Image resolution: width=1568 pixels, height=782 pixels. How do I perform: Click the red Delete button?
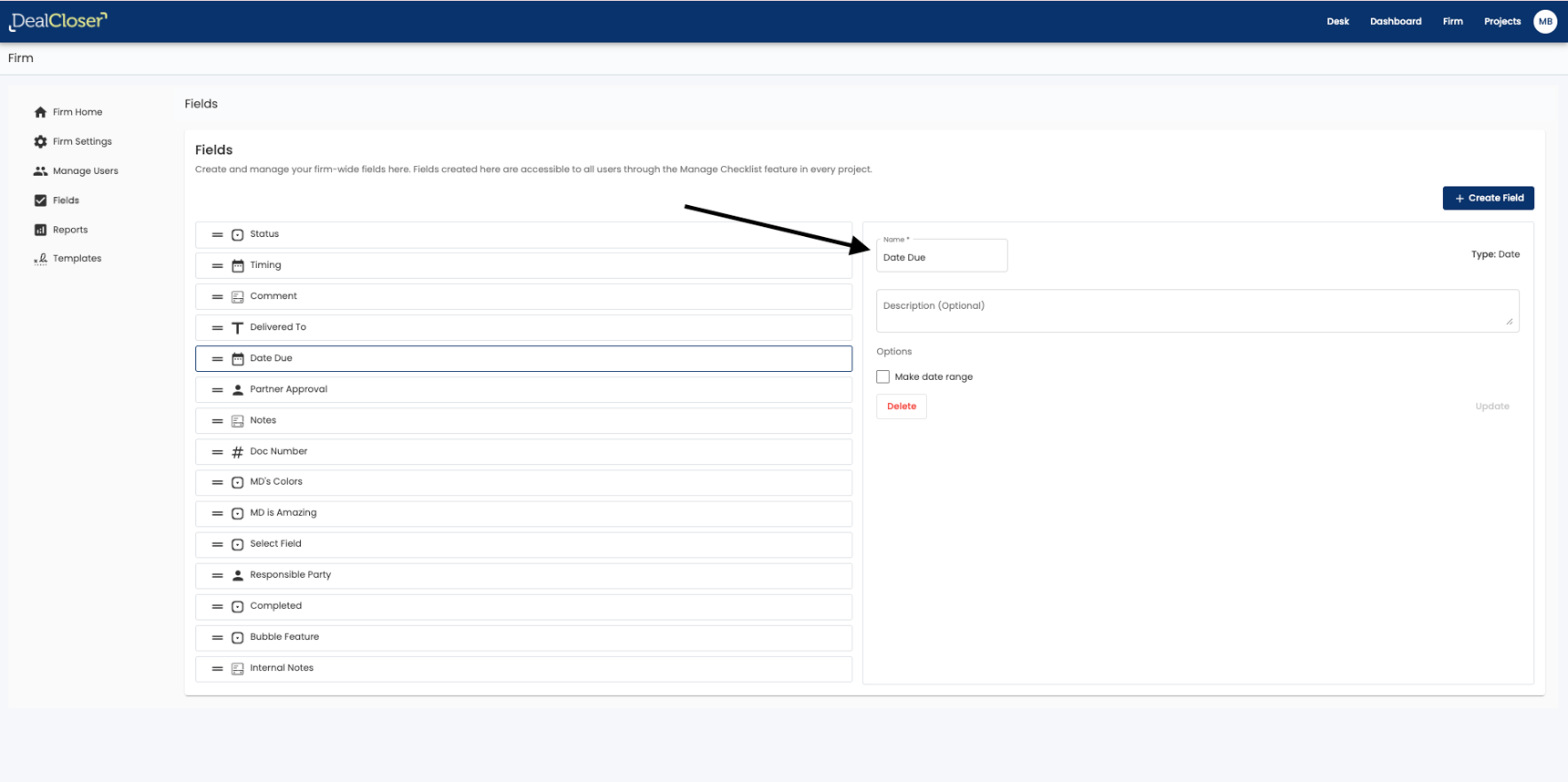click(x=902, y=406)
